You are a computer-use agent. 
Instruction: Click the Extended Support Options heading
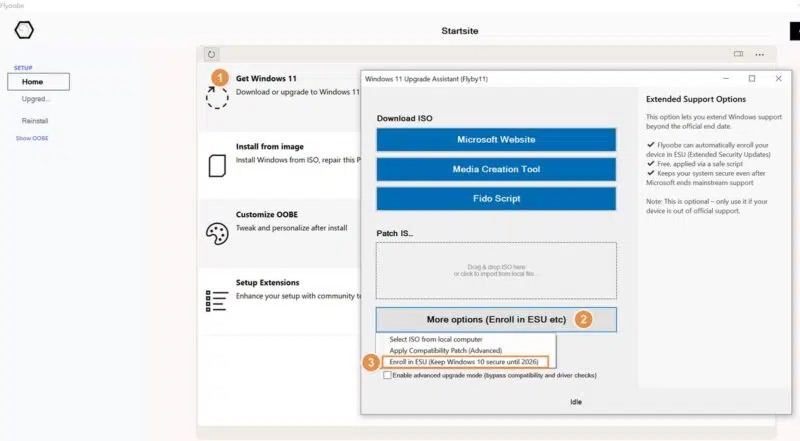pos(695,99)
